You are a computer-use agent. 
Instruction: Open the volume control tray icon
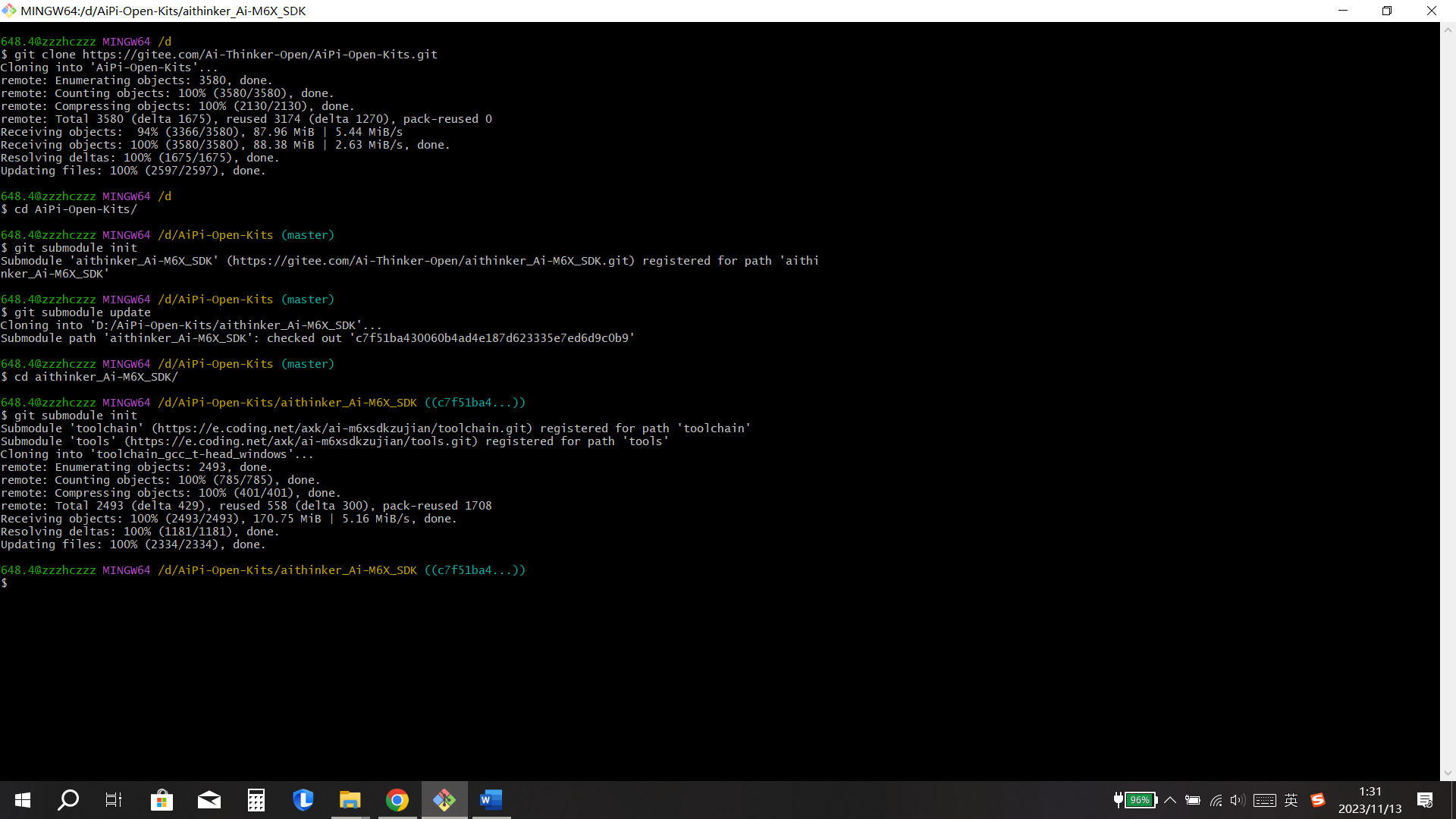[x=1238, y=800]
